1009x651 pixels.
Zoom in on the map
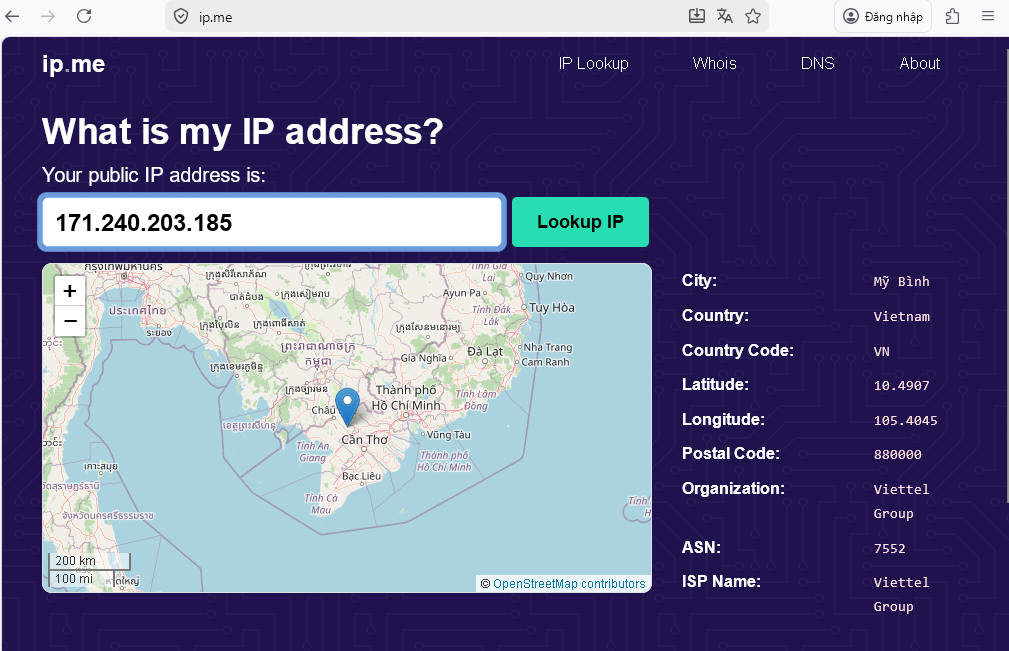(70, 291)
